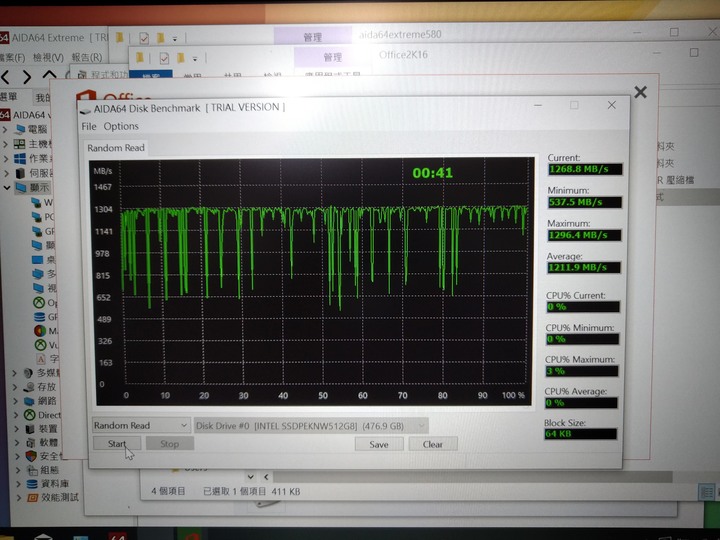
Task: Select the 網路 network icon
Action: 29,401
